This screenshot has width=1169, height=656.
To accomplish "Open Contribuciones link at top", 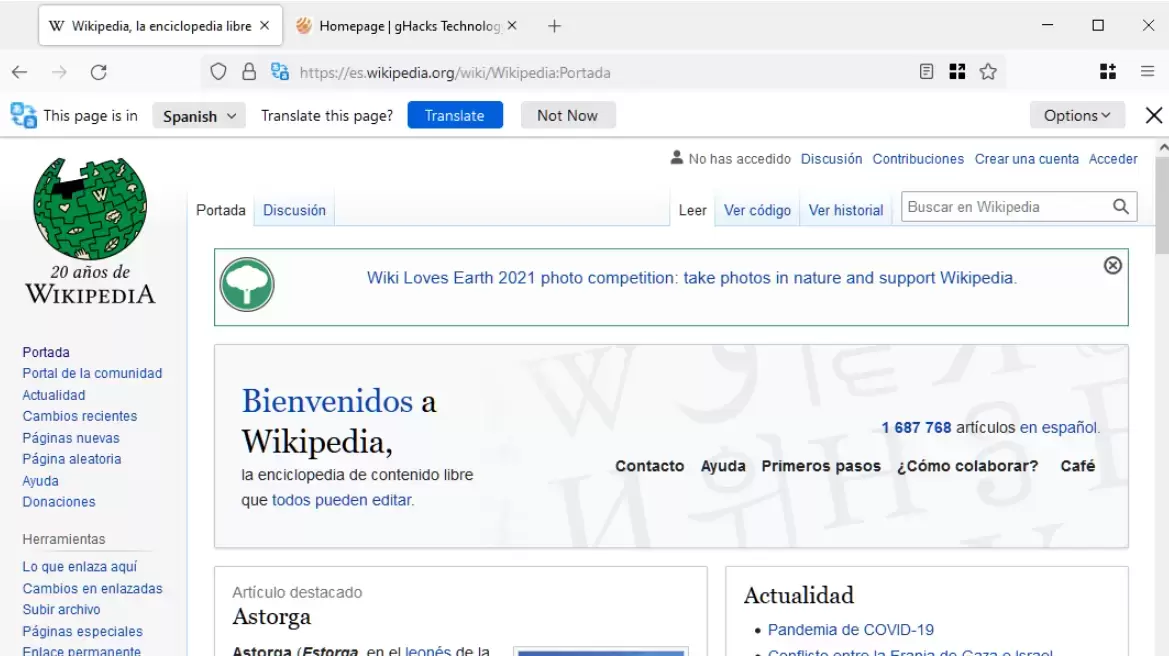I will pyautogui.click(x=918, y=159).
